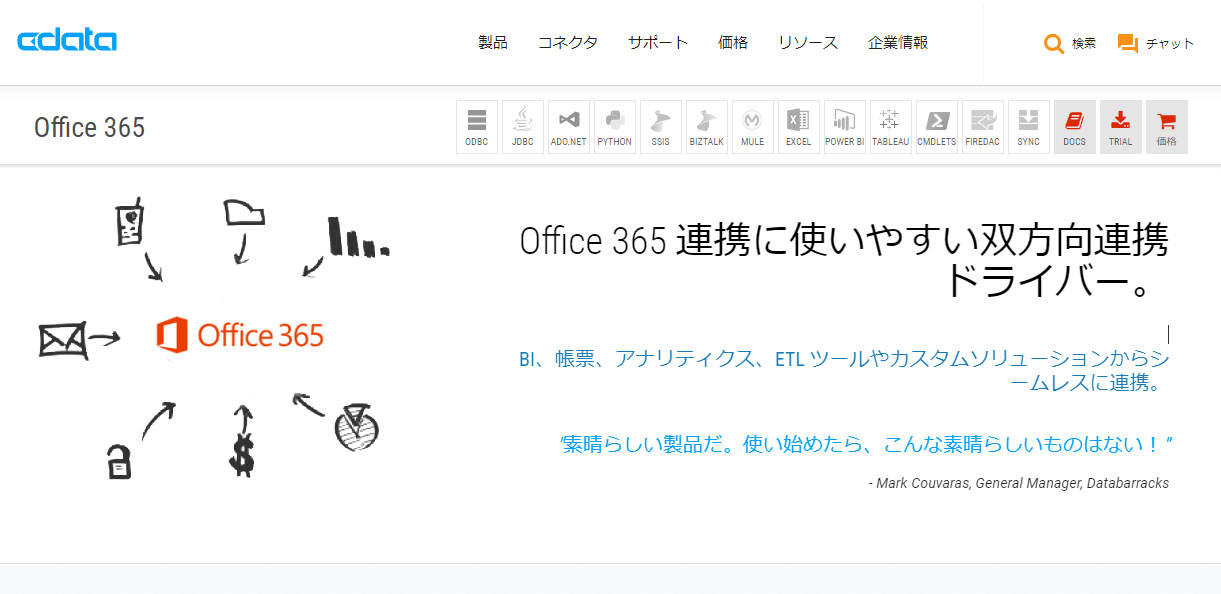Viewport: 1221px width, 594px height.
Task: Click the search magnifier icon
Action: pos(1054,43)
